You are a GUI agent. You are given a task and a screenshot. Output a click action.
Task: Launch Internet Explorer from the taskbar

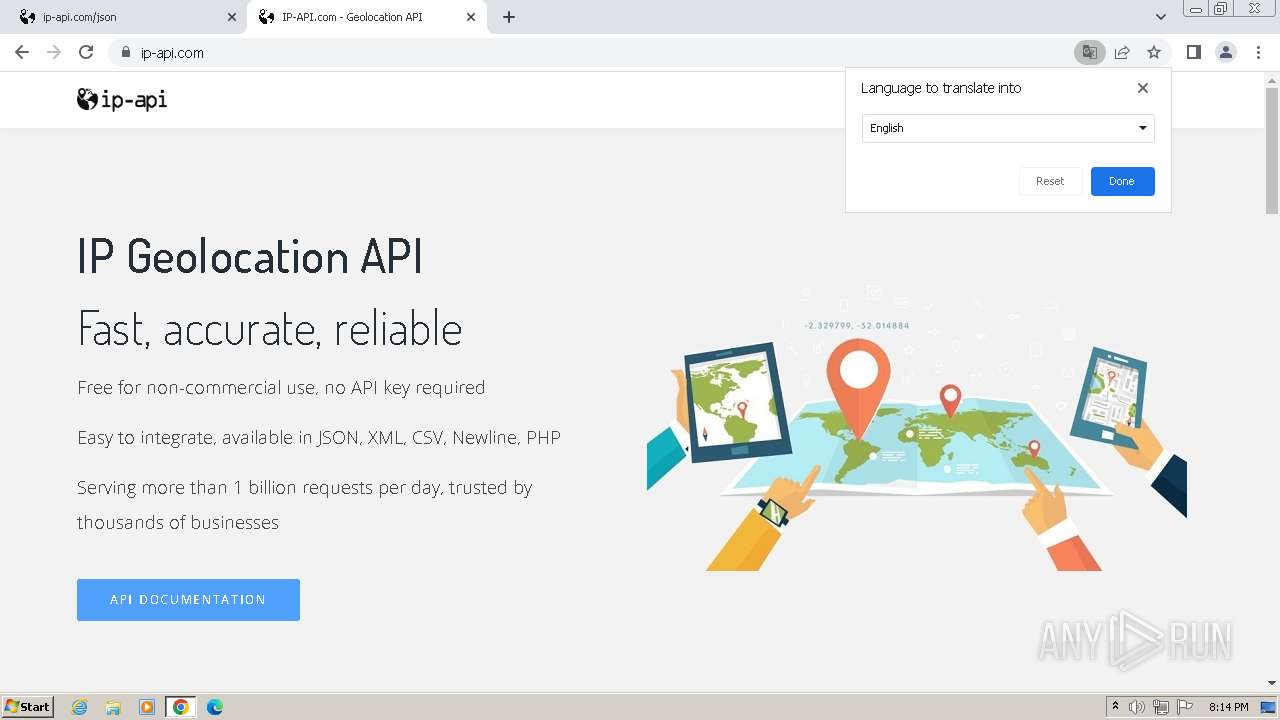80,707
